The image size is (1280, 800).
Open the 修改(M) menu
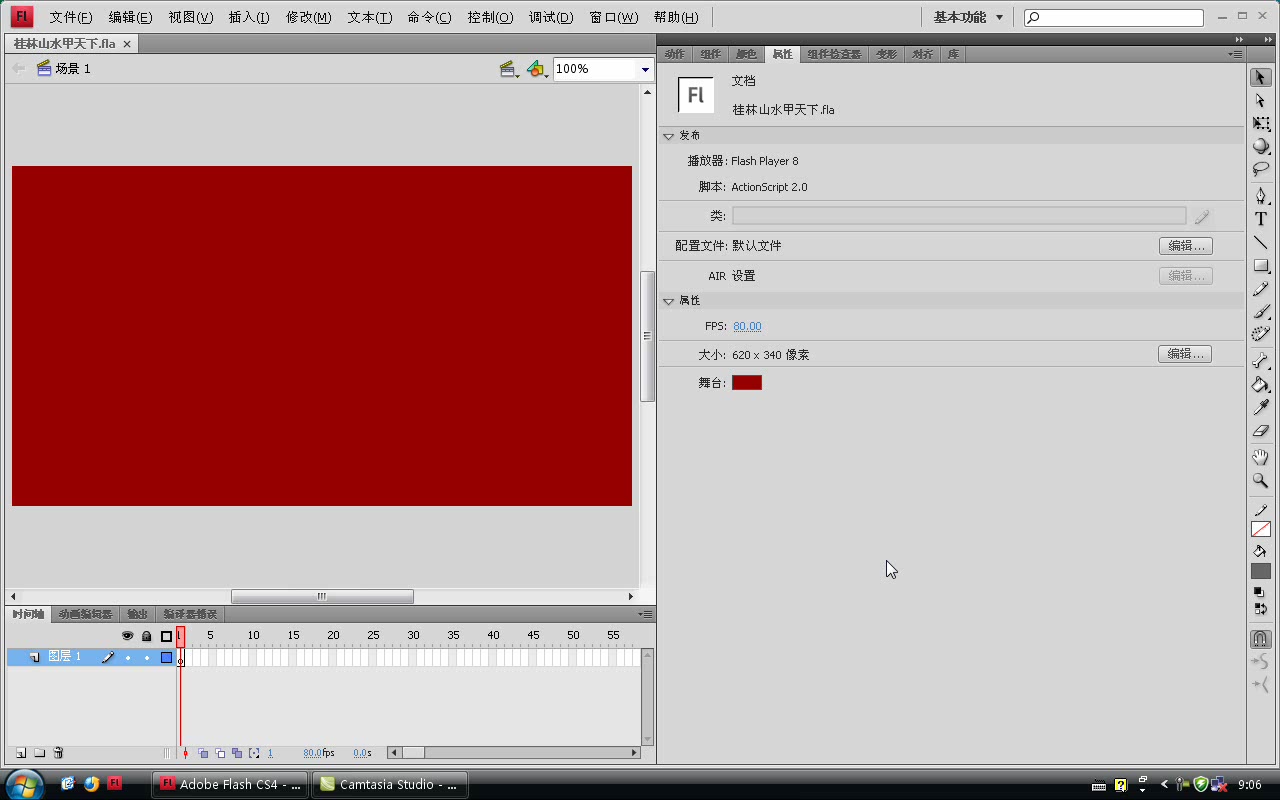(308, 17)
